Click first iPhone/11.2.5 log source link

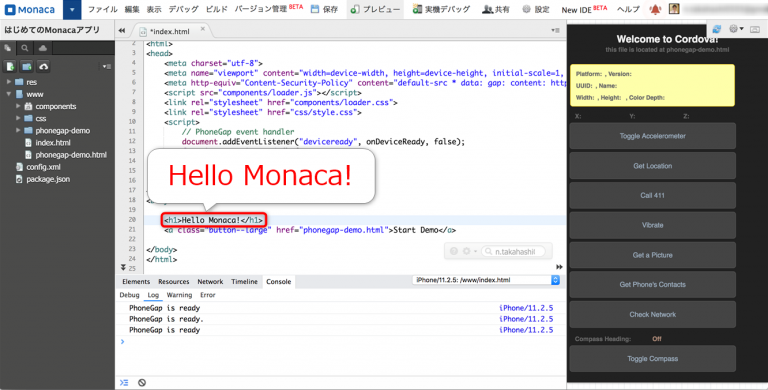coord(526,308)
